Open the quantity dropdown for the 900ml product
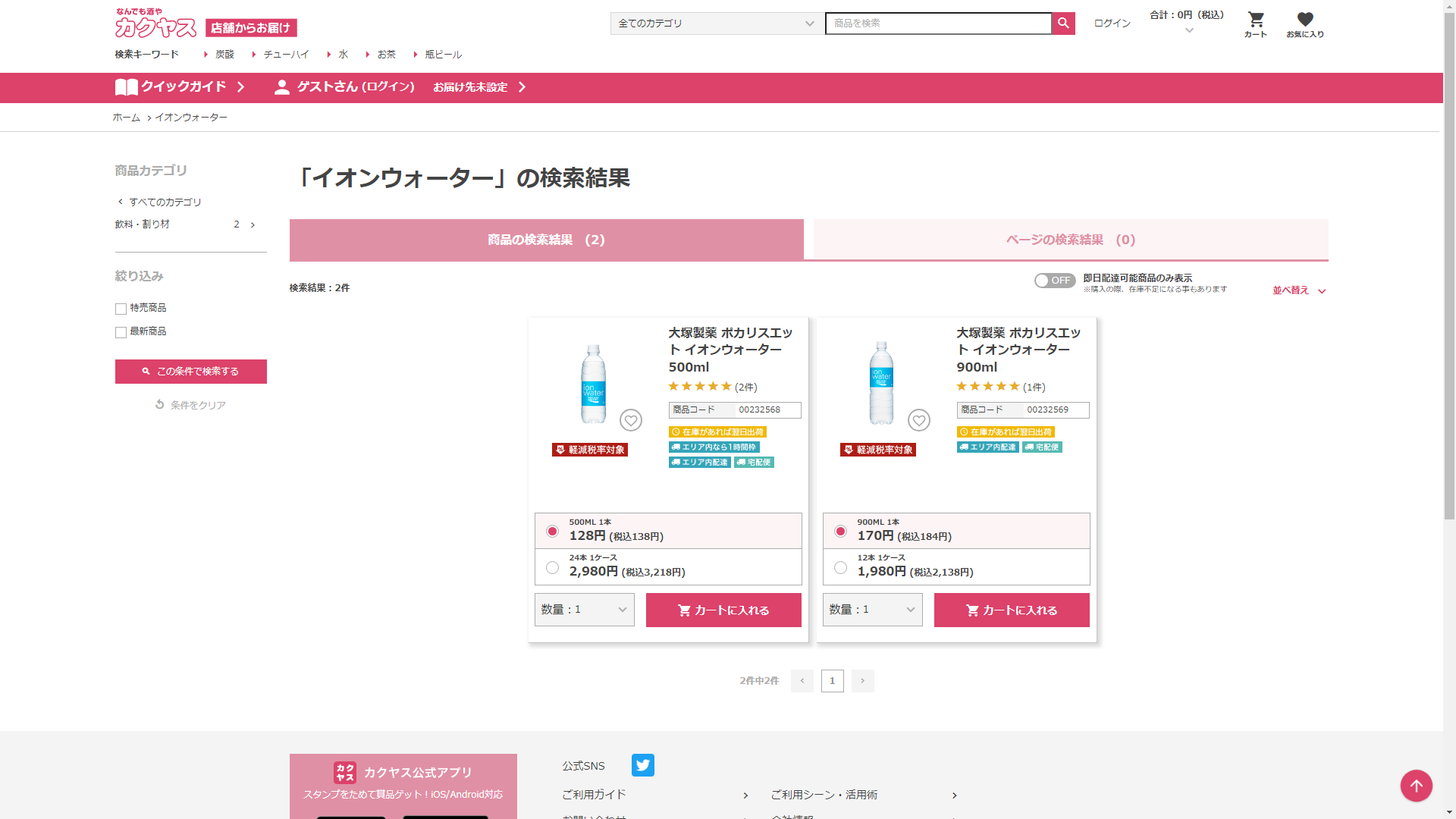This screenshot has width=1456, height=819. pyautogui.click(x=872, y=610)
